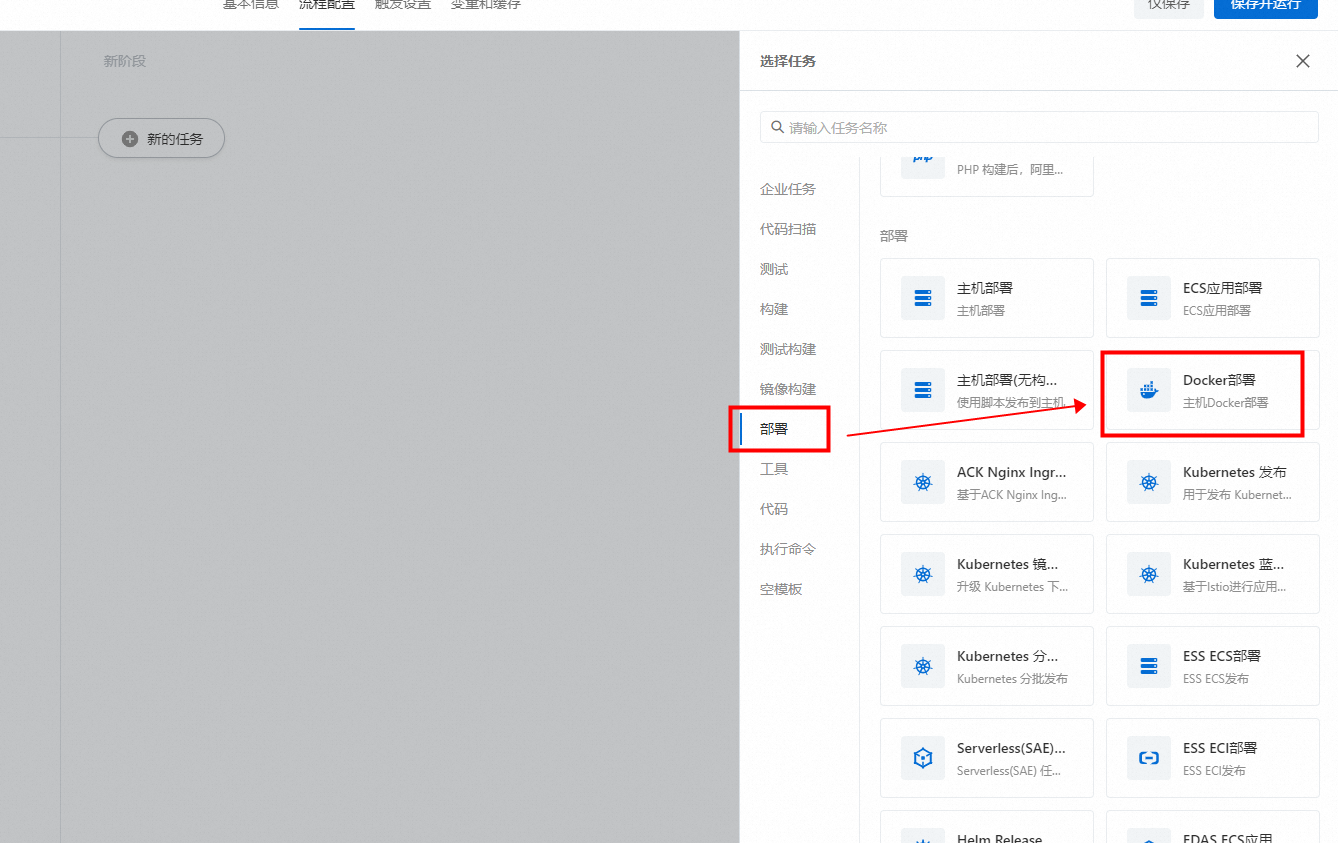
Task: Click the Helm Release card
Action: point(987,827)
